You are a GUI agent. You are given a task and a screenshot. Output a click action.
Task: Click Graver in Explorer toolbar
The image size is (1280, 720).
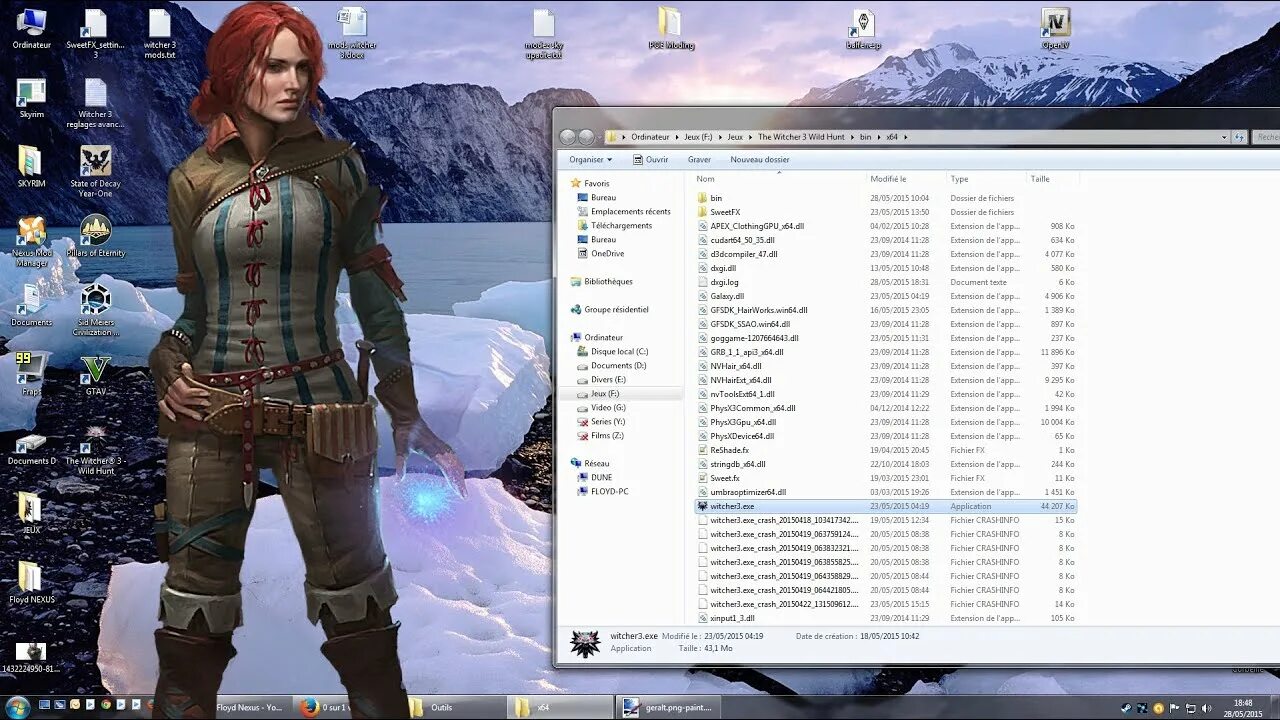699,159
